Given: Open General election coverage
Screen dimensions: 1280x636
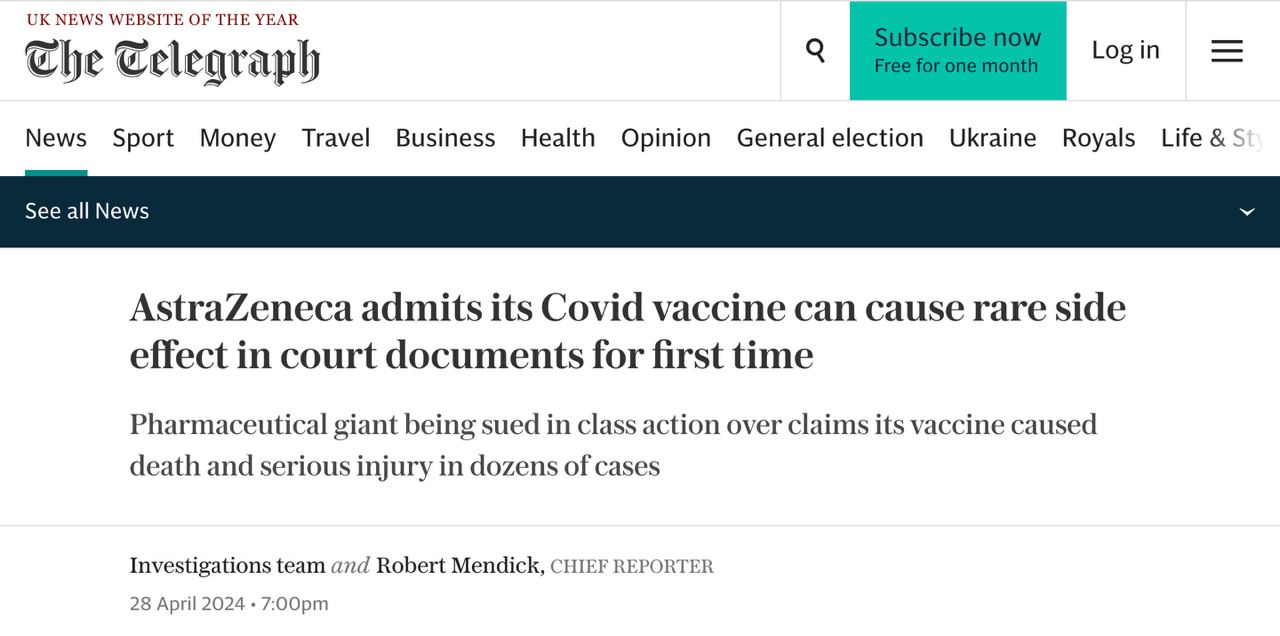Looking at the screenshot, I should [830, 138].
